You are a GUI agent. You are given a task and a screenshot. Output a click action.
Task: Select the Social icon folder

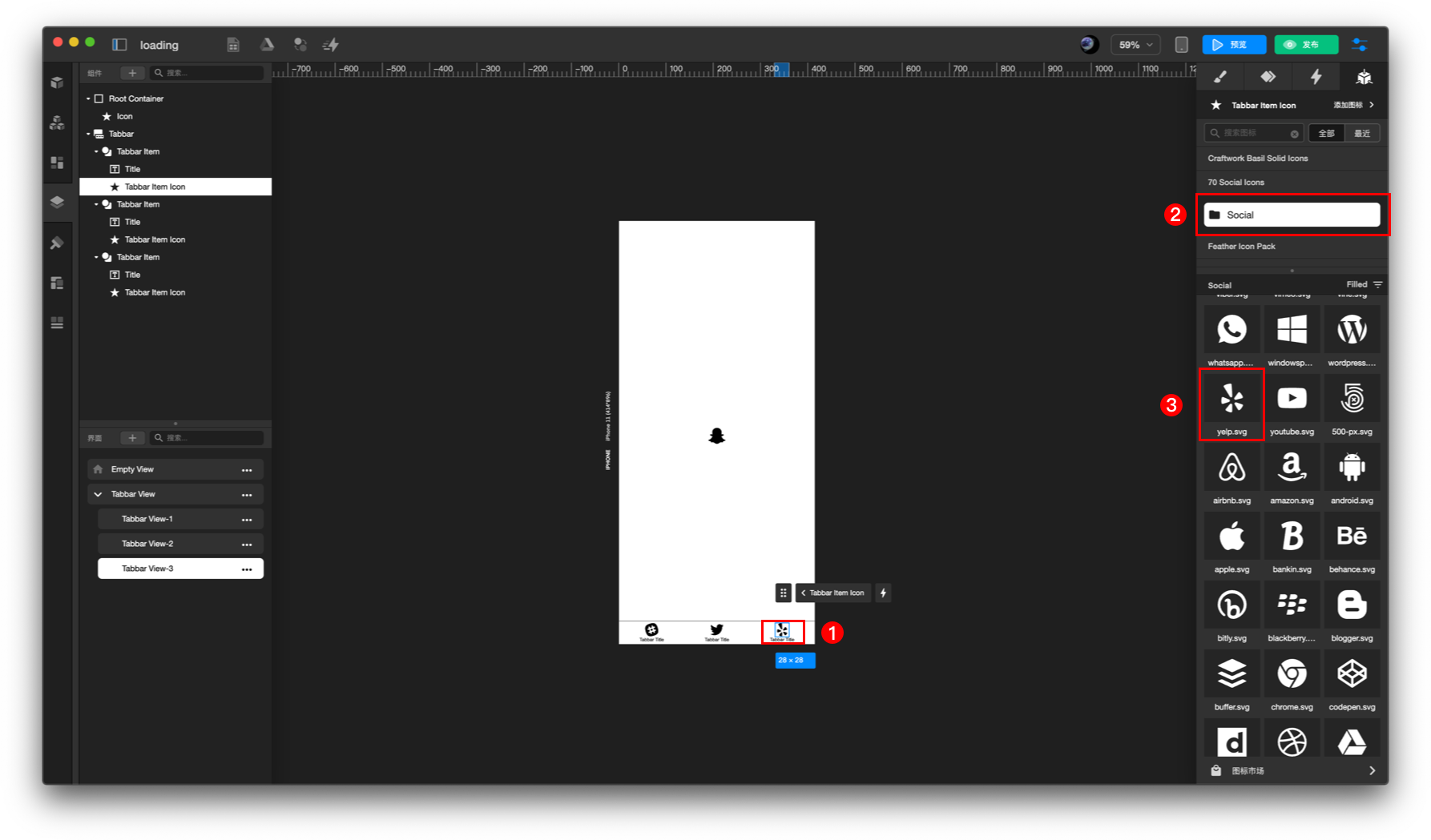pos(1292,215)
